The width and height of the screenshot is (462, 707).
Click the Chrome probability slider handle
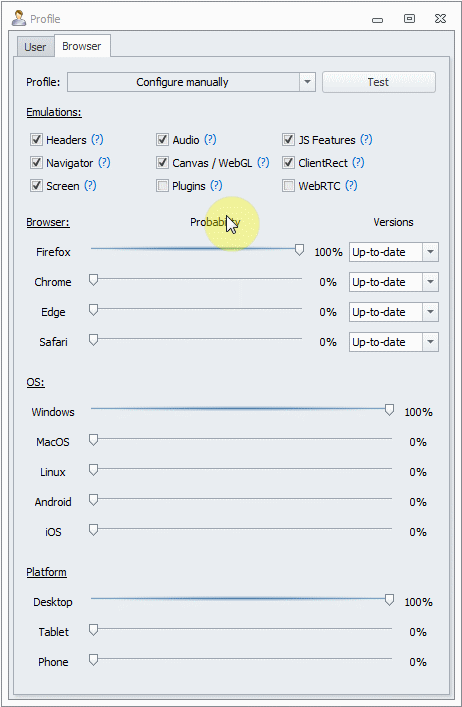(x=93, y=280)
